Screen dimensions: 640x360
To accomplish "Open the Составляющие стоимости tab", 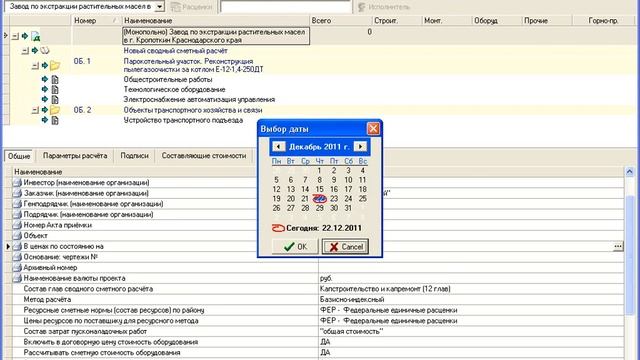I will point(204,156).
